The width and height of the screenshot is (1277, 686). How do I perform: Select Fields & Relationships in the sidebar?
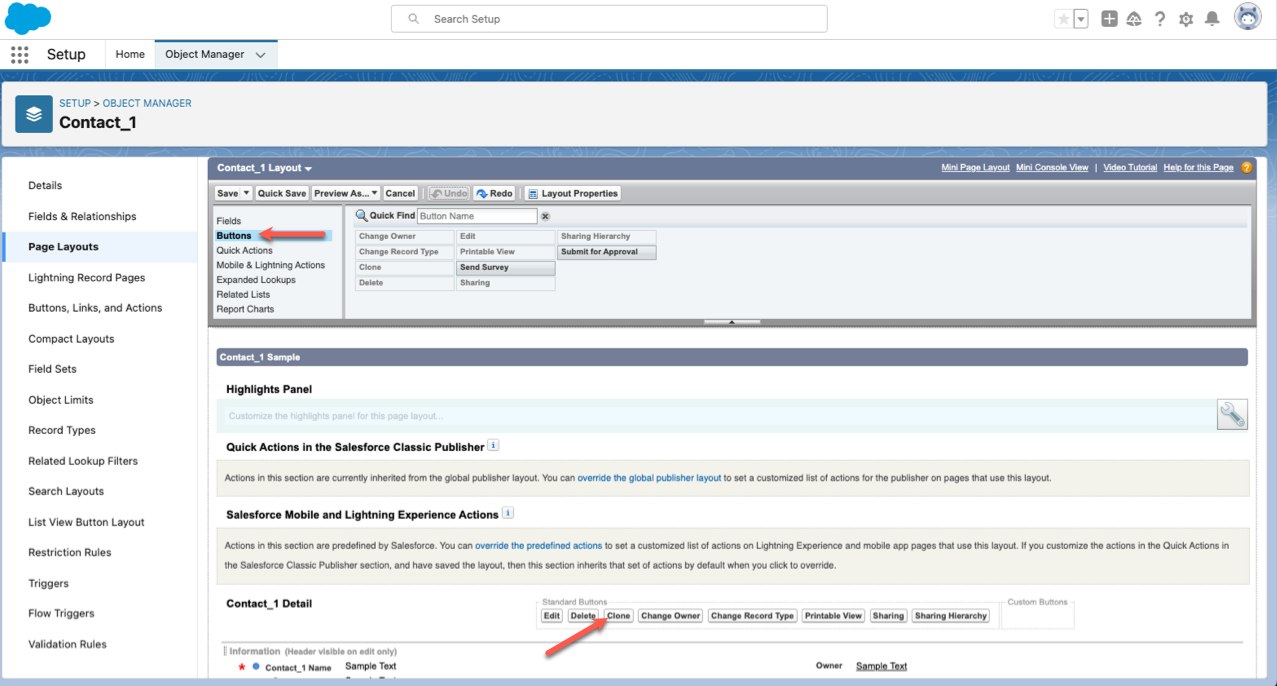point(82,216)
